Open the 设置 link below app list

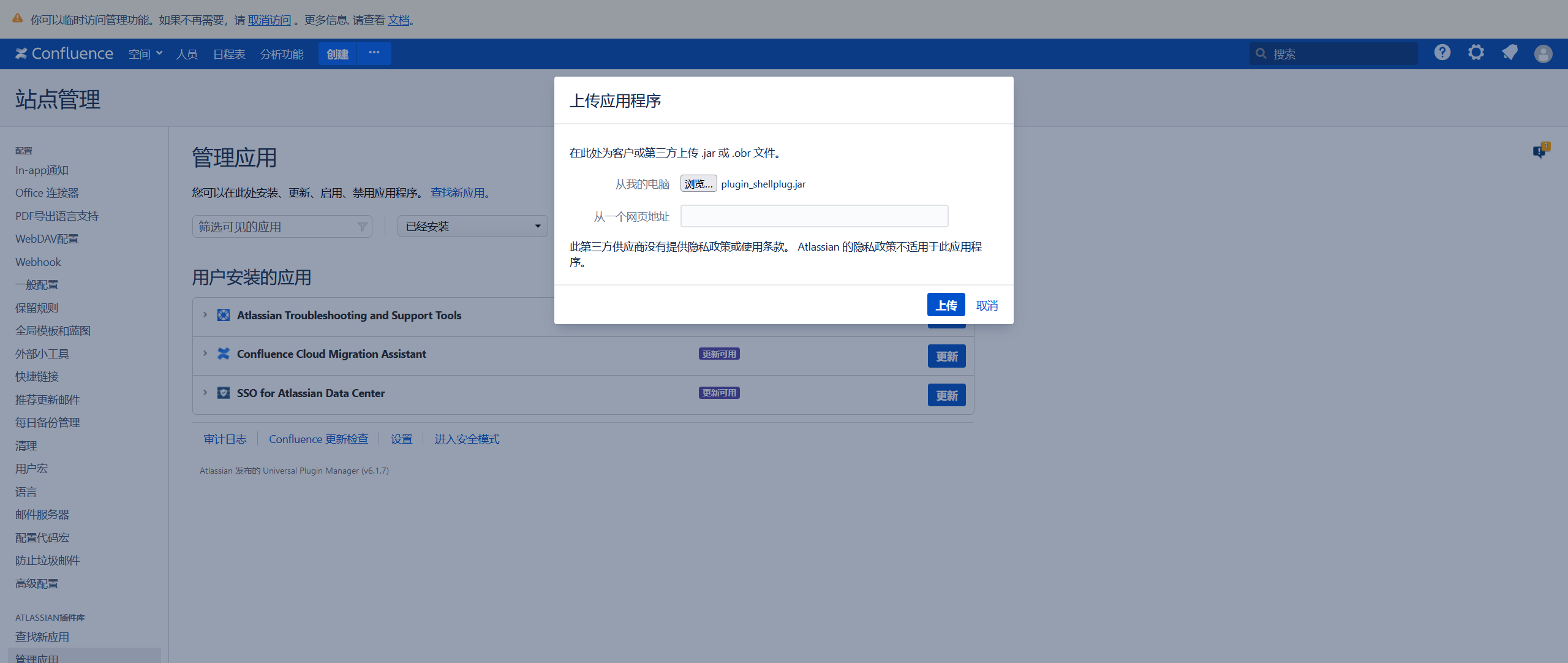402,439
